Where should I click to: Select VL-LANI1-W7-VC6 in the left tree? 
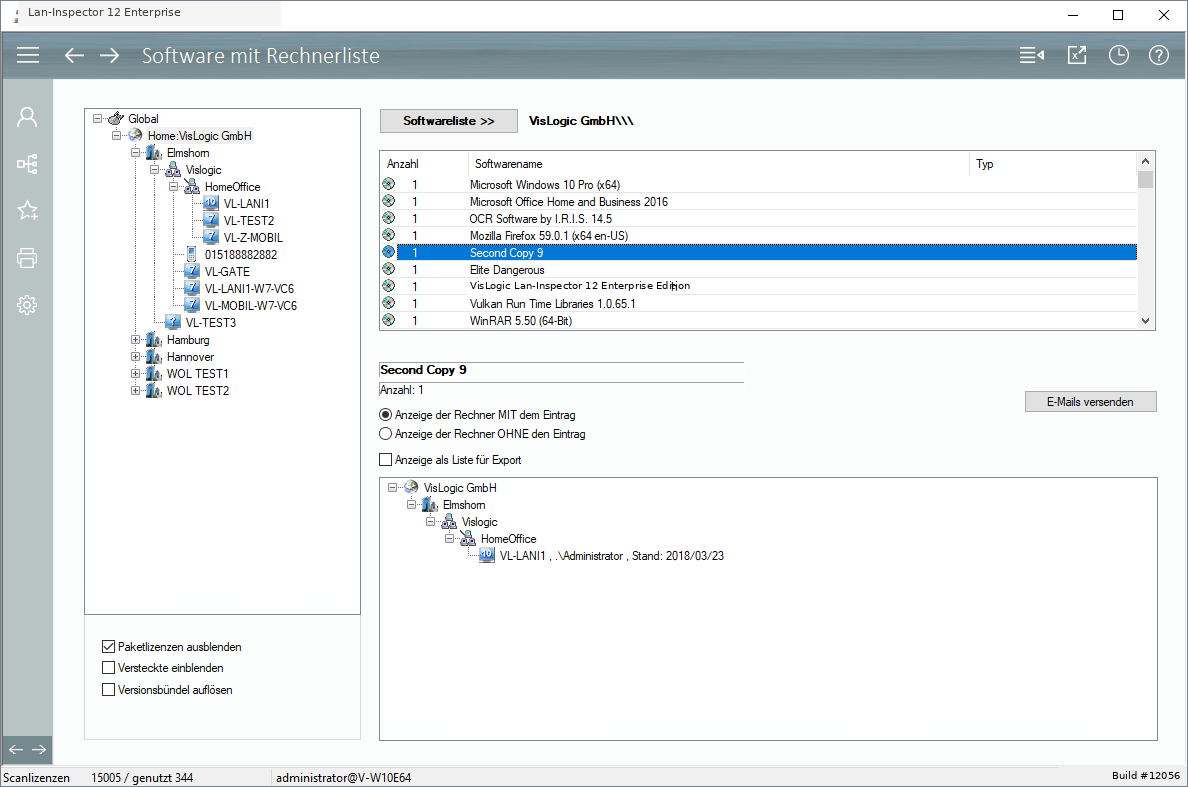249,289
